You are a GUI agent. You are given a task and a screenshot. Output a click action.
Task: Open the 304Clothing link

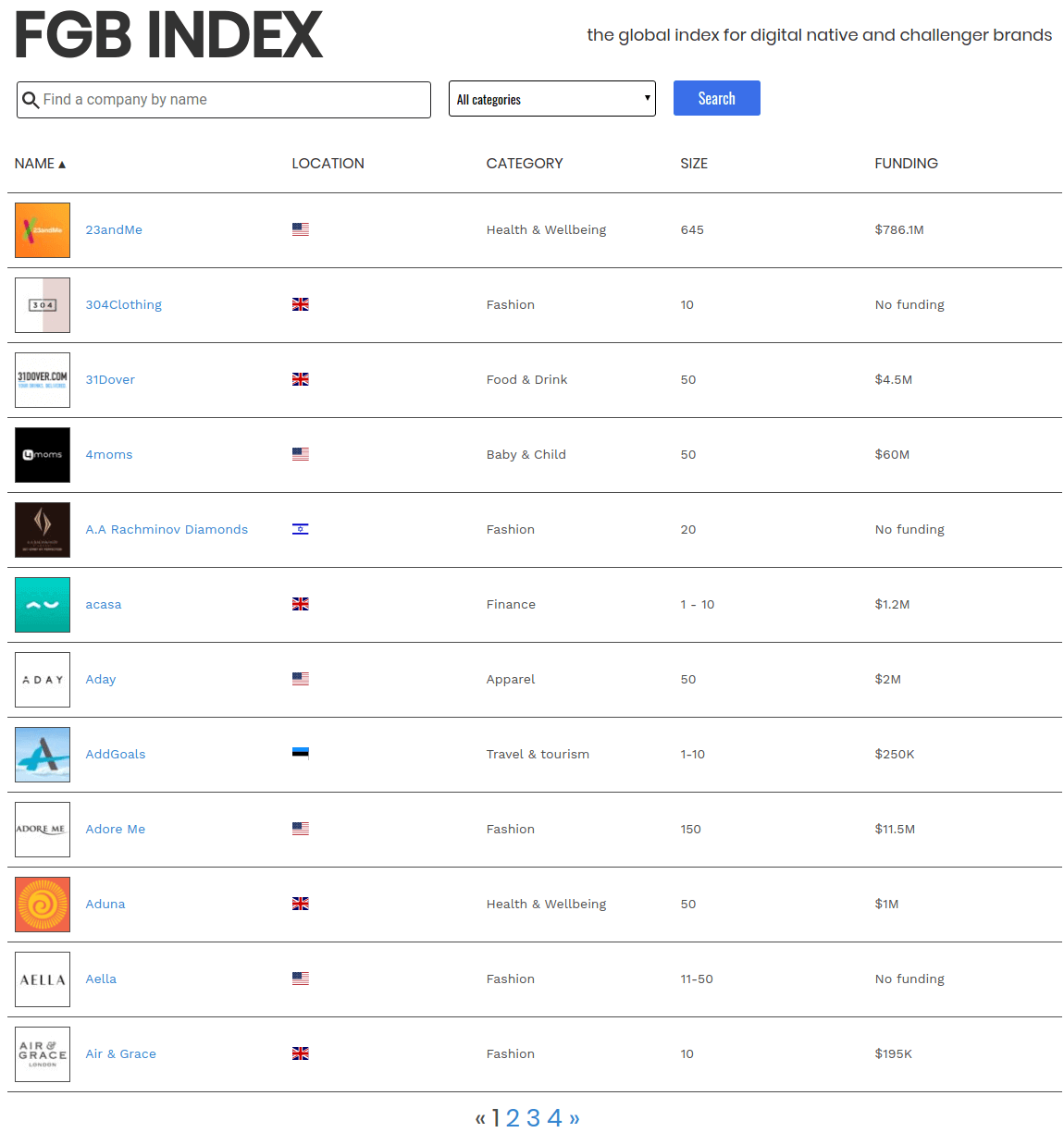tap(124, 305)
